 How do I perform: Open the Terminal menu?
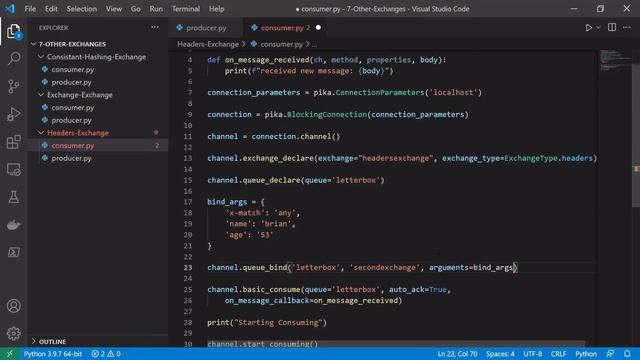pyautogui.click(x=186, y=9)
